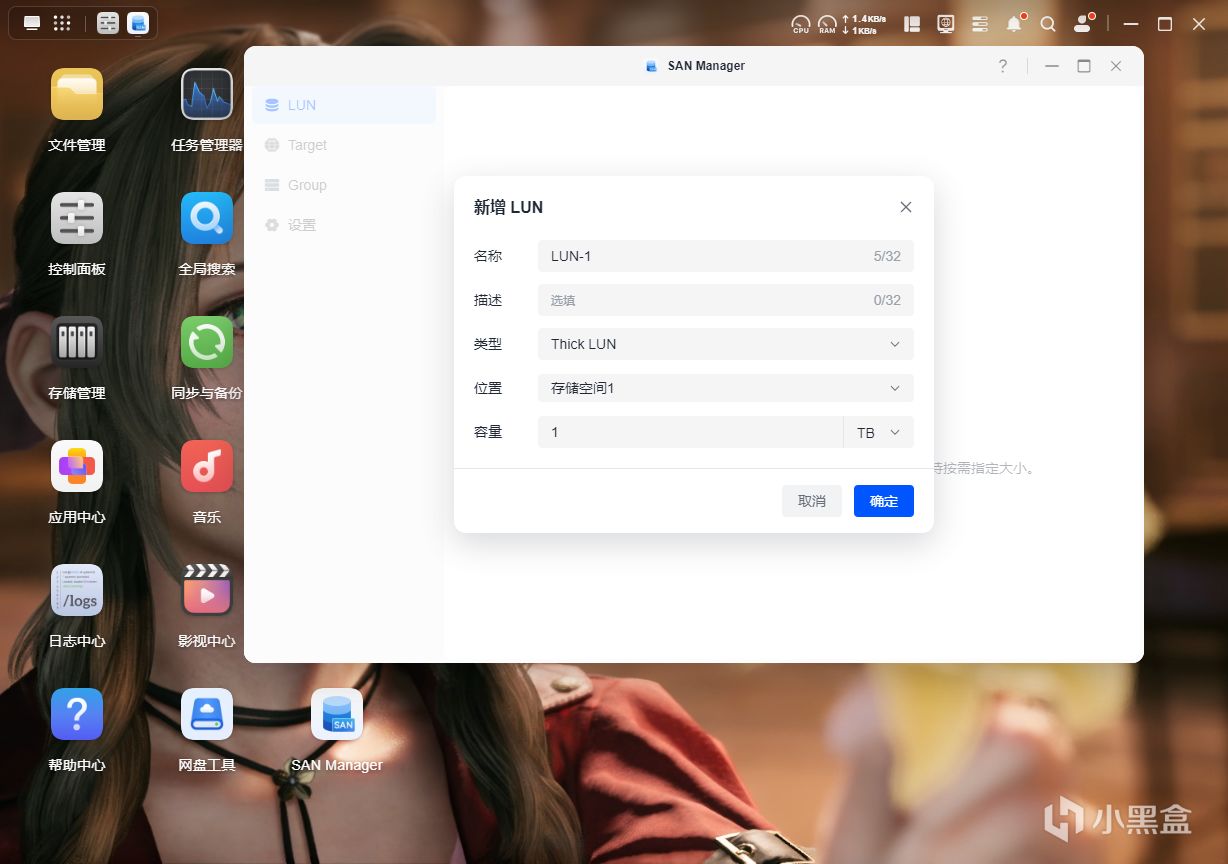Click the 名称 field containing LUN-1

[726, 256]
